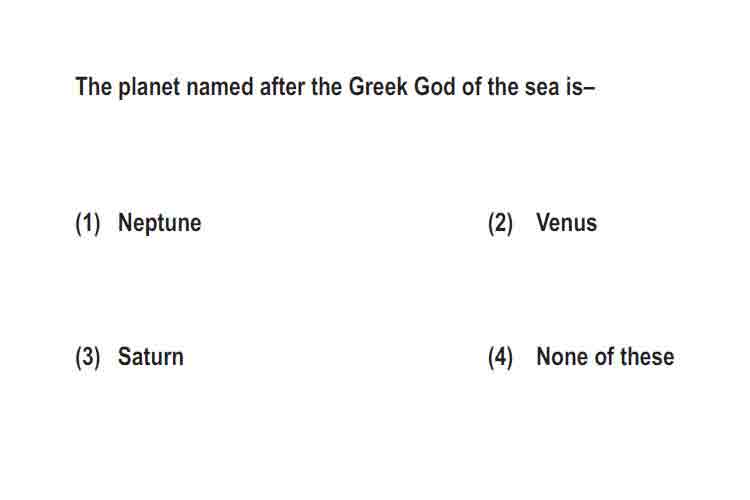Click the (4) option number label
The height and width of the screenshot is (500, 750).
coord(500,357)
